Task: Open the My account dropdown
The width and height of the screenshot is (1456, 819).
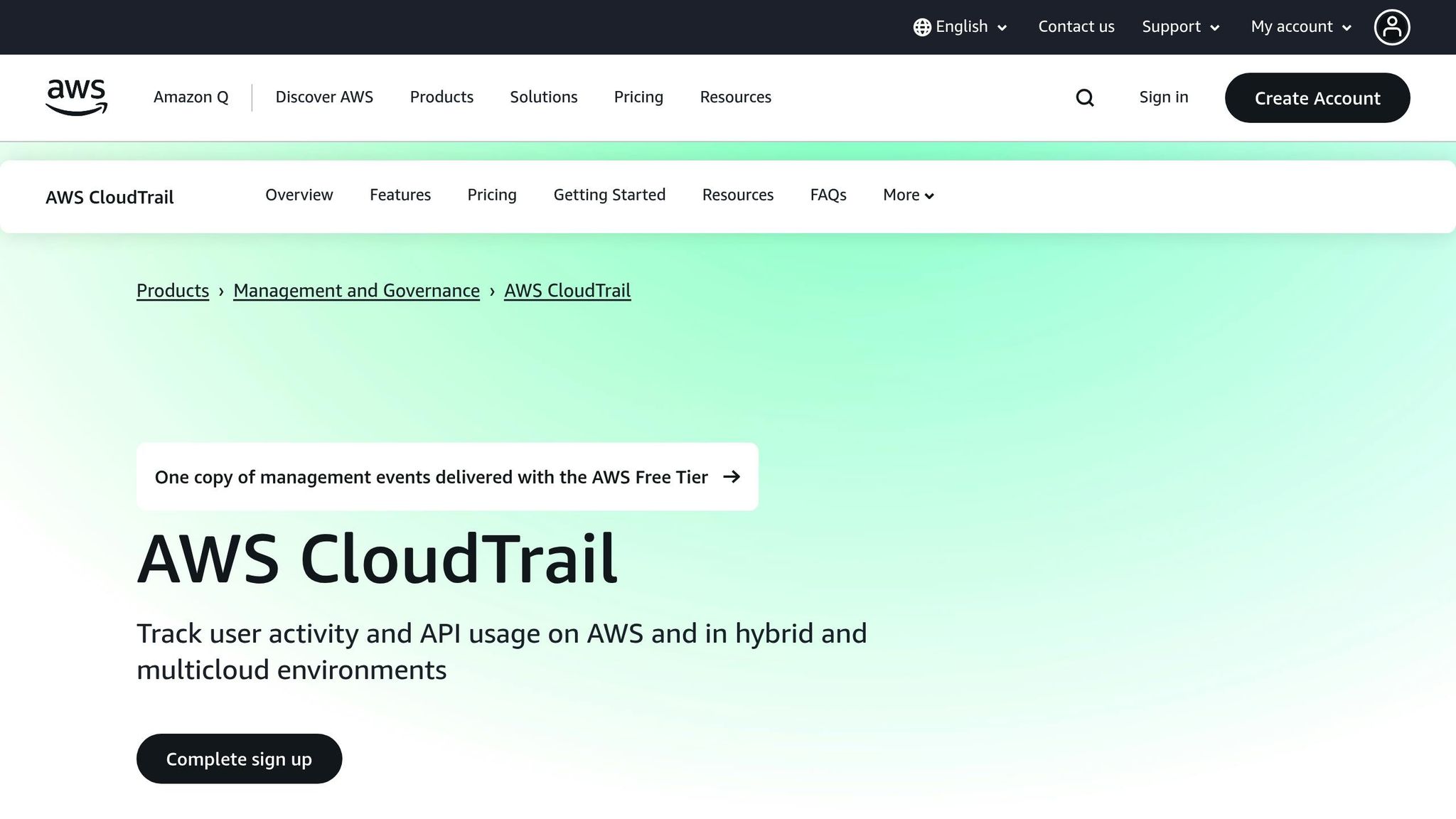Action: pos(1301,27)
